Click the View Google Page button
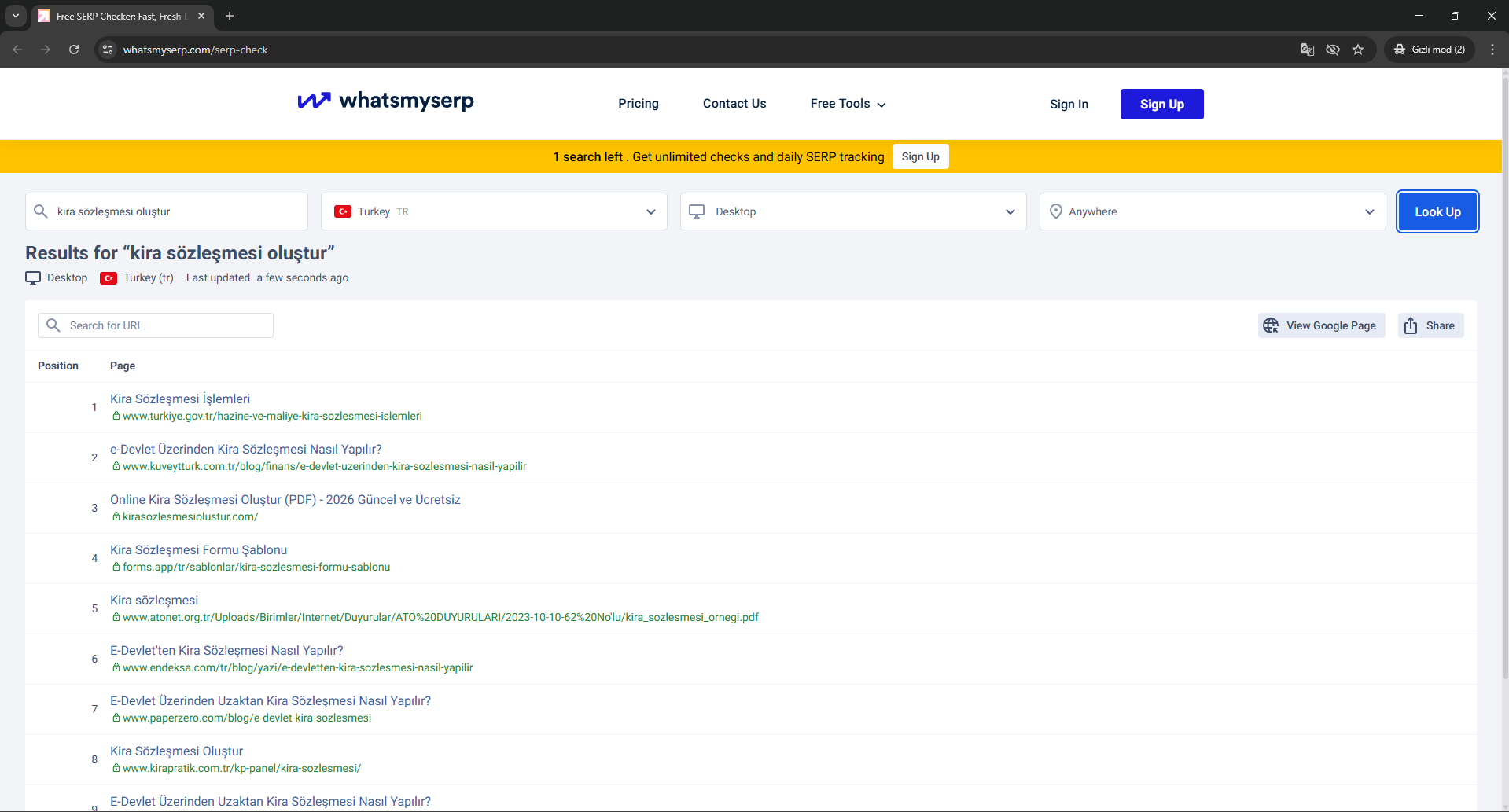The height and width of the screenshot is (812, 1509). click(1322, 325)
